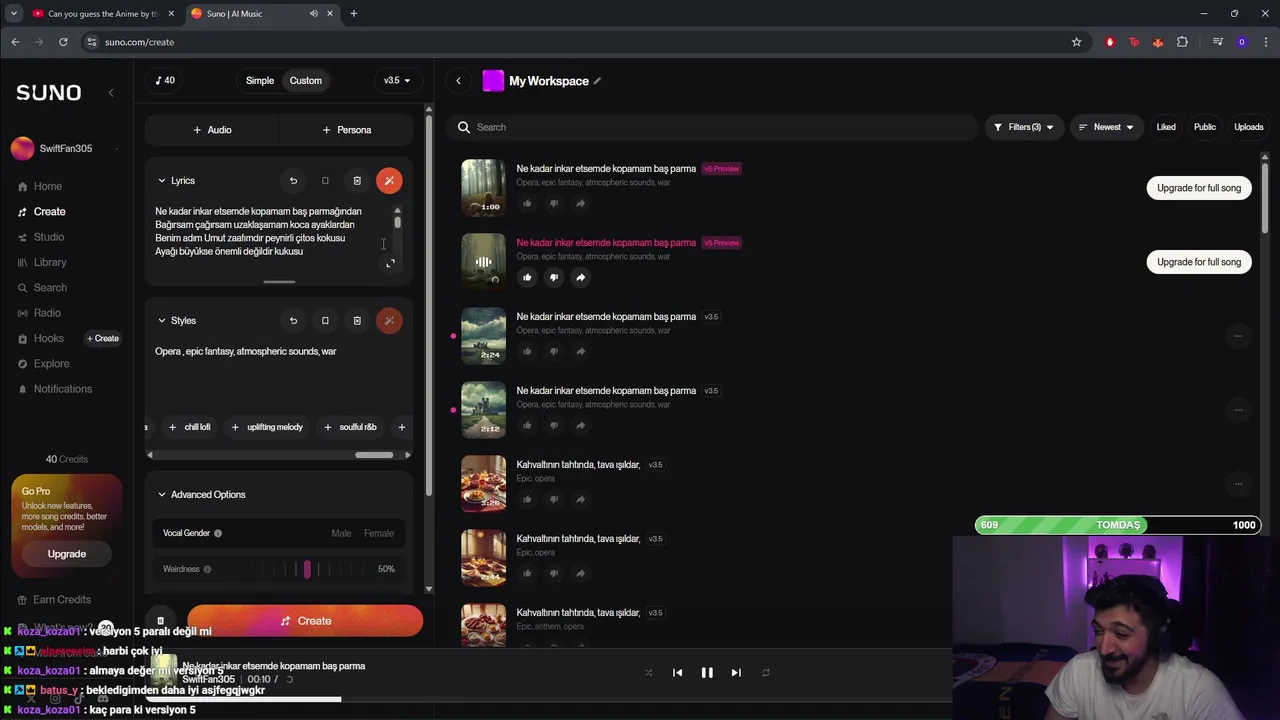Viewport: 1280px width, 720px height.
Task: Toggle the Public filter
Action: (x=1205, y=127)
